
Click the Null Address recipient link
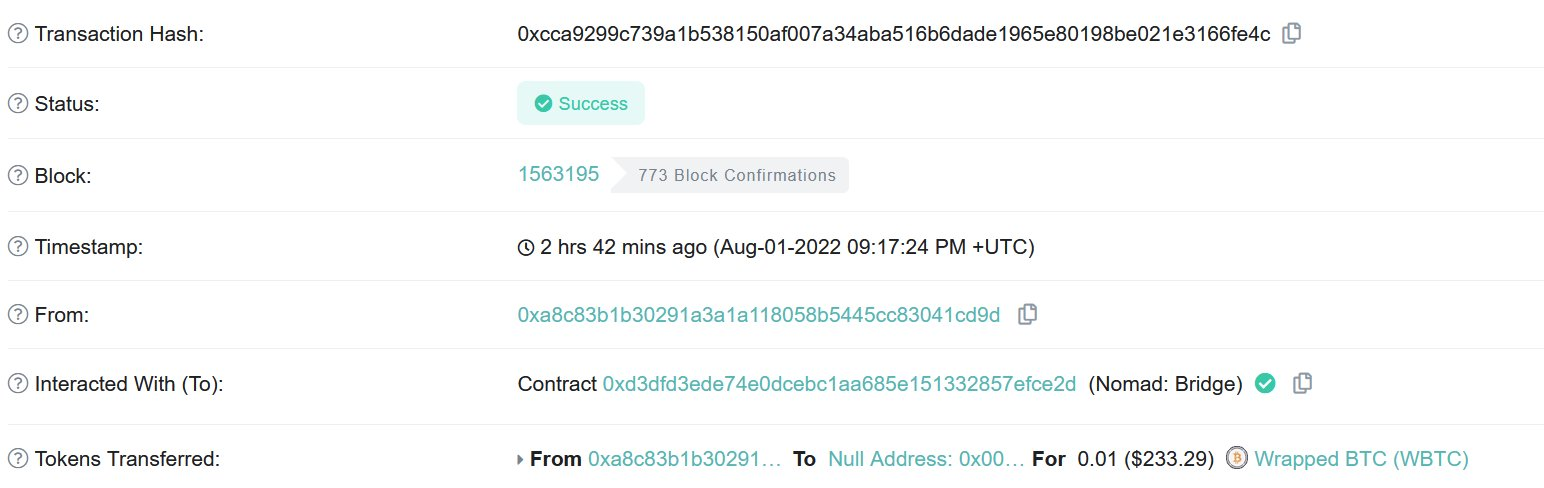tap(926, 459)
